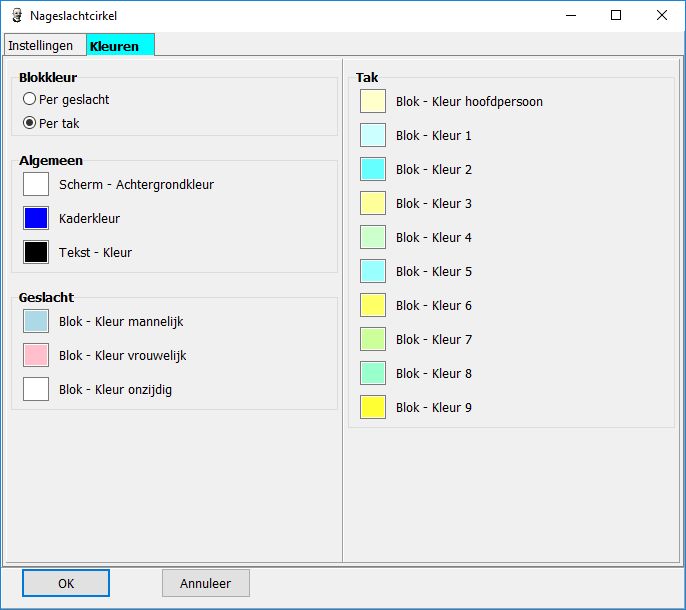The image size is (686, 610).
Task: Click the OK button
Action: (66, 583)
